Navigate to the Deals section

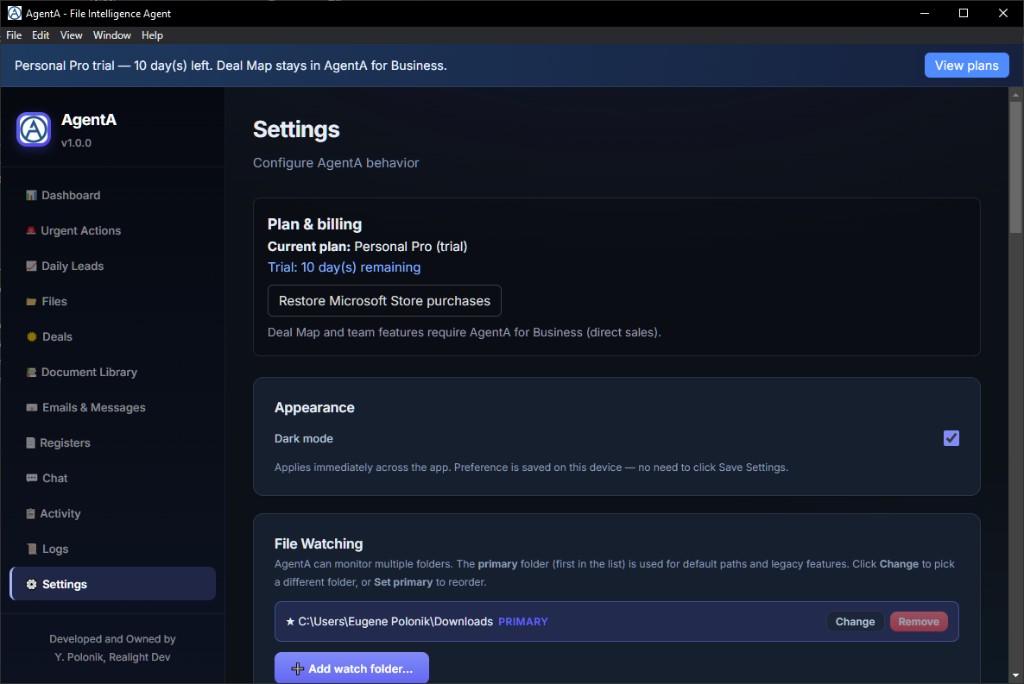click(112, 336)
